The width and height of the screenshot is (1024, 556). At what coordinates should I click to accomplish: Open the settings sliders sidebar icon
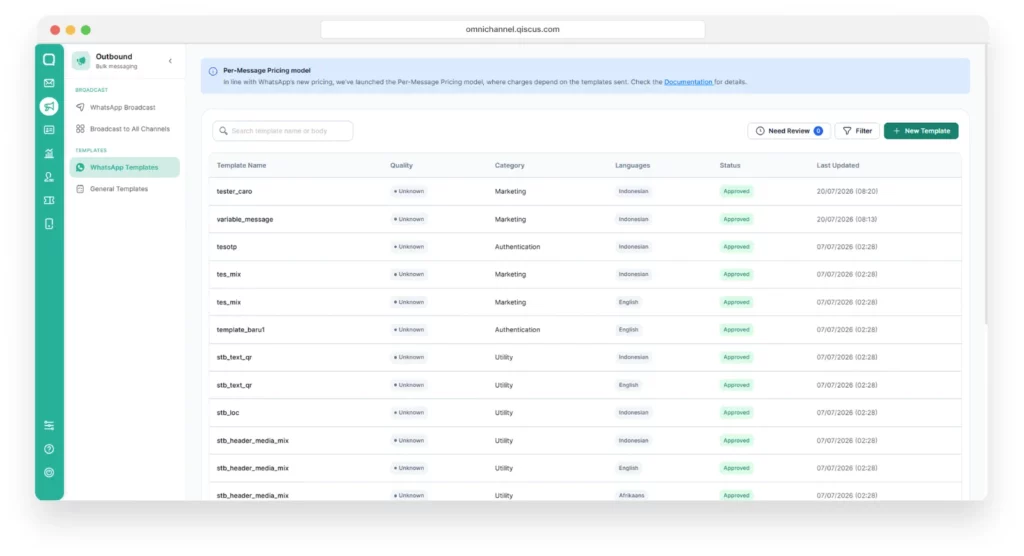49,425
